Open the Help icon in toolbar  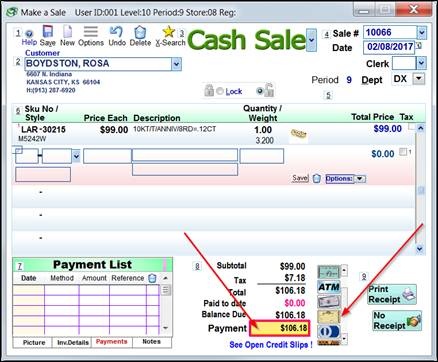pos(29,34)
